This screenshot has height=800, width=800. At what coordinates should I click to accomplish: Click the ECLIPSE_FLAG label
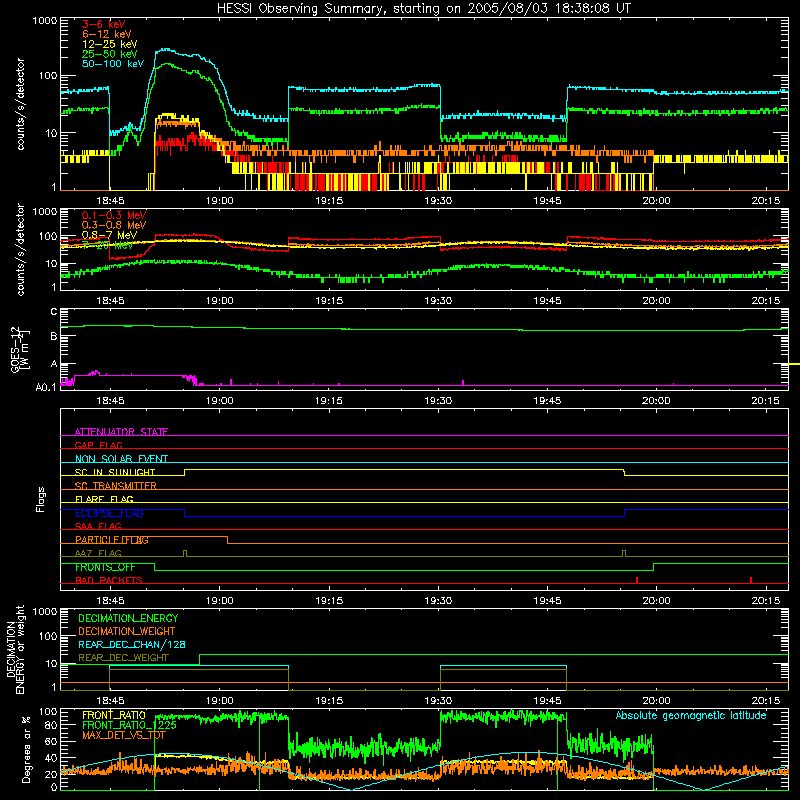pos(109,513)
